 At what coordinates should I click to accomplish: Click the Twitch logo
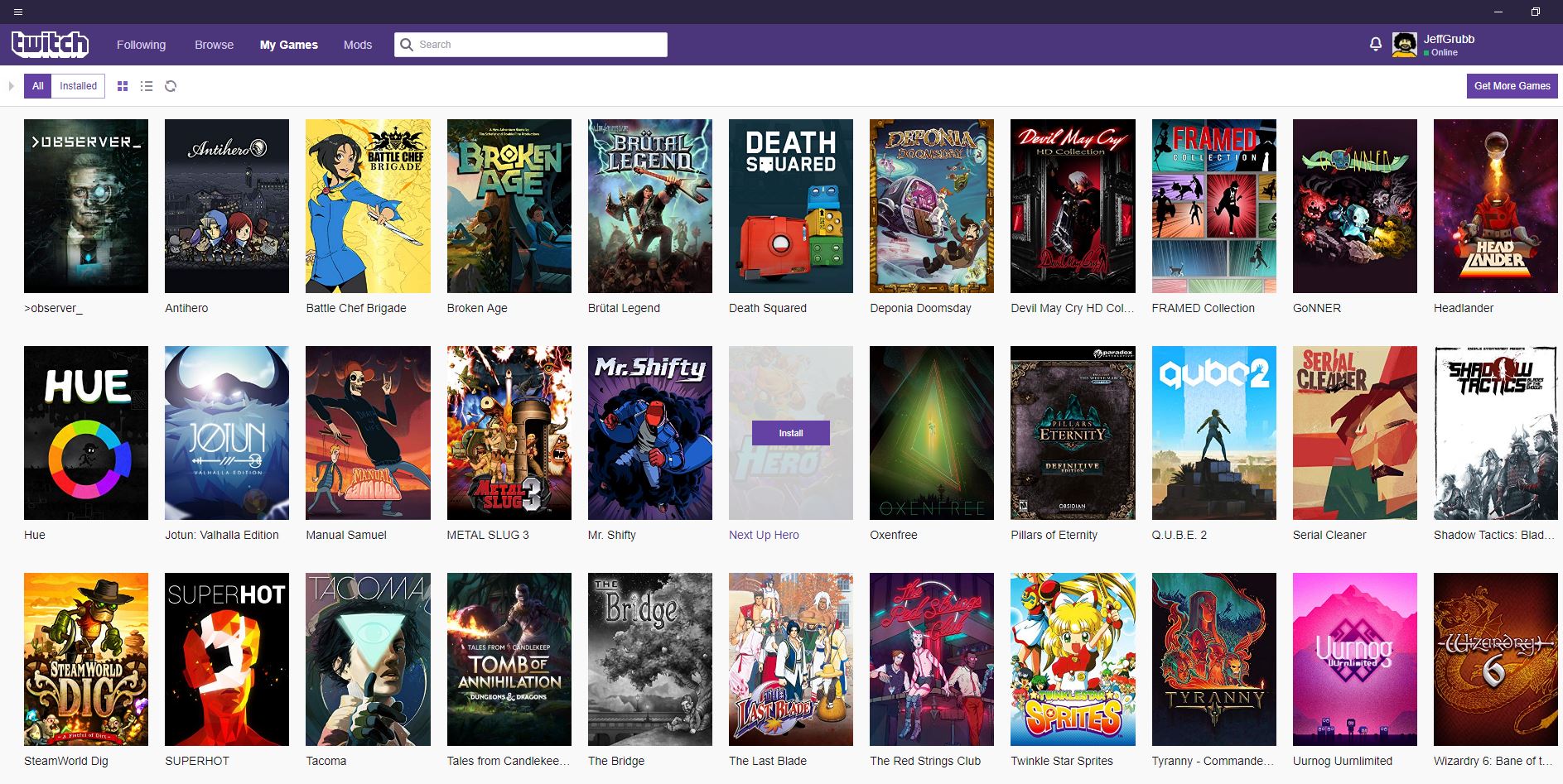[x=50, y=44]
